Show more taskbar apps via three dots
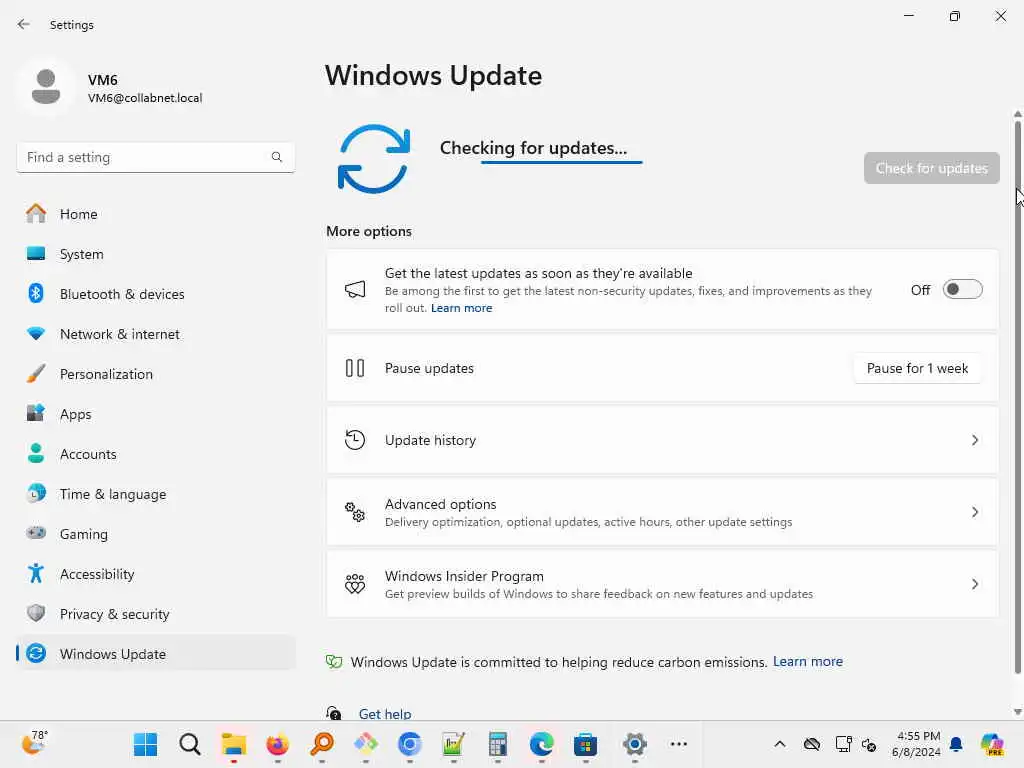 click(x=679, y=744)
